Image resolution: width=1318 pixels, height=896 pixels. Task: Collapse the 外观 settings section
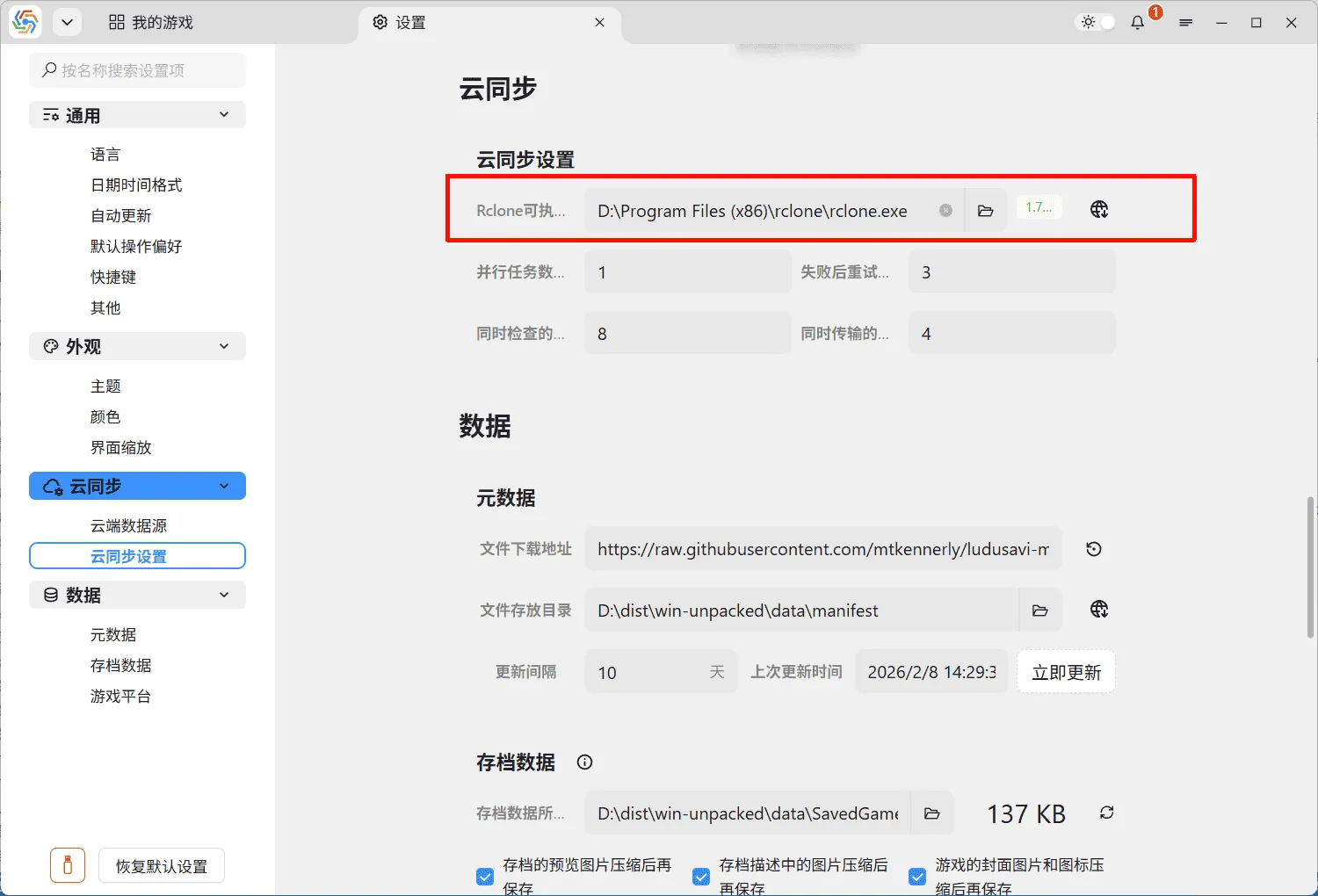click(x=224, y=346)
